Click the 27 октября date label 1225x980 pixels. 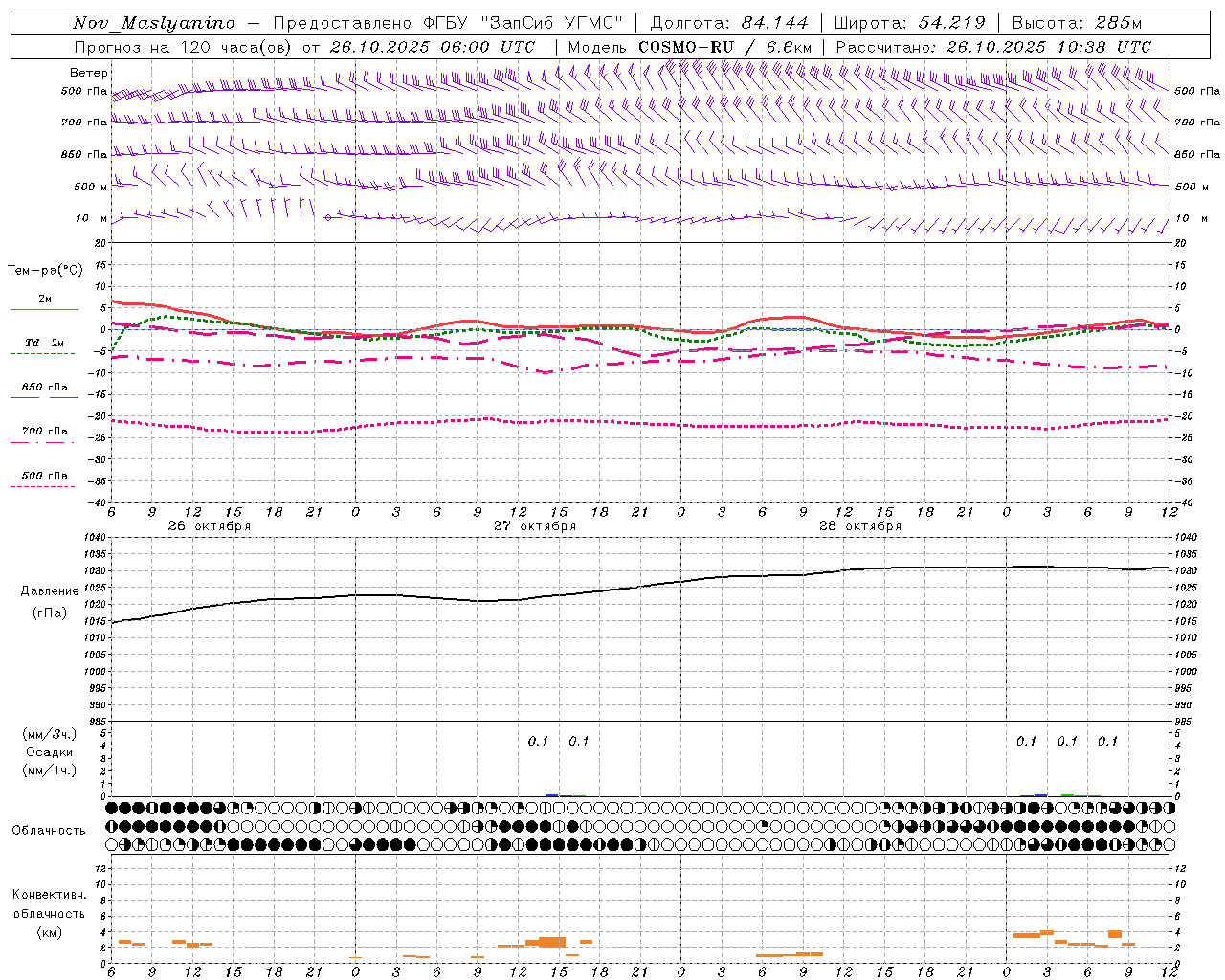[535, 525]
